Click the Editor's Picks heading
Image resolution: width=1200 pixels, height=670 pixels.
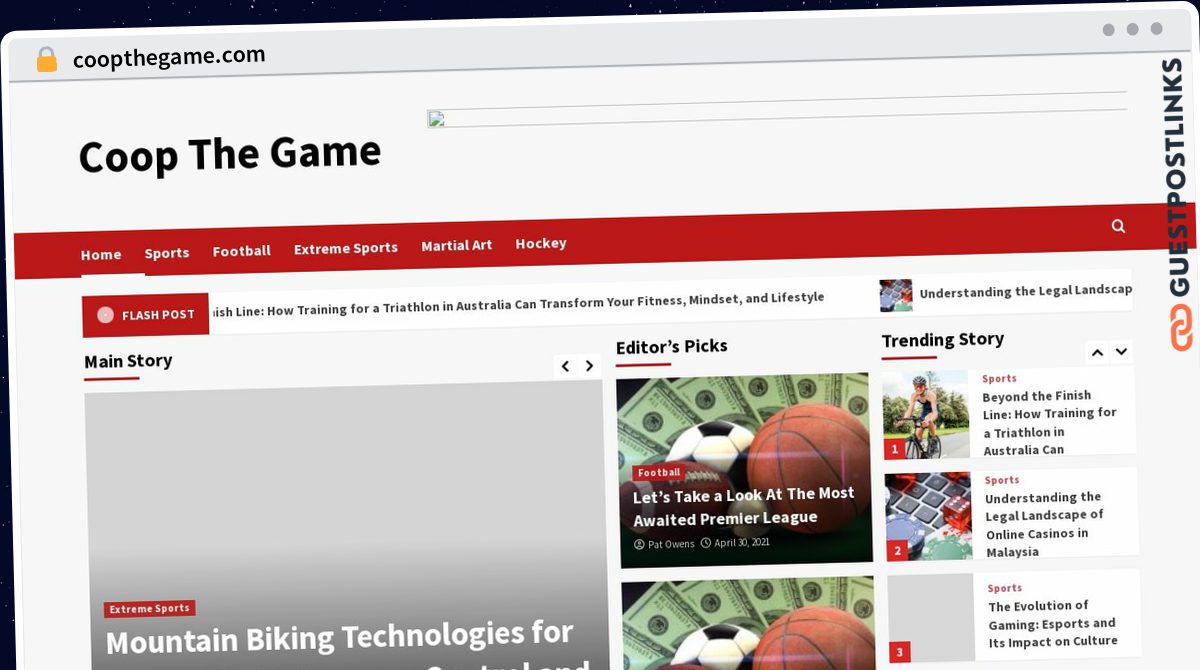(672, 347)
